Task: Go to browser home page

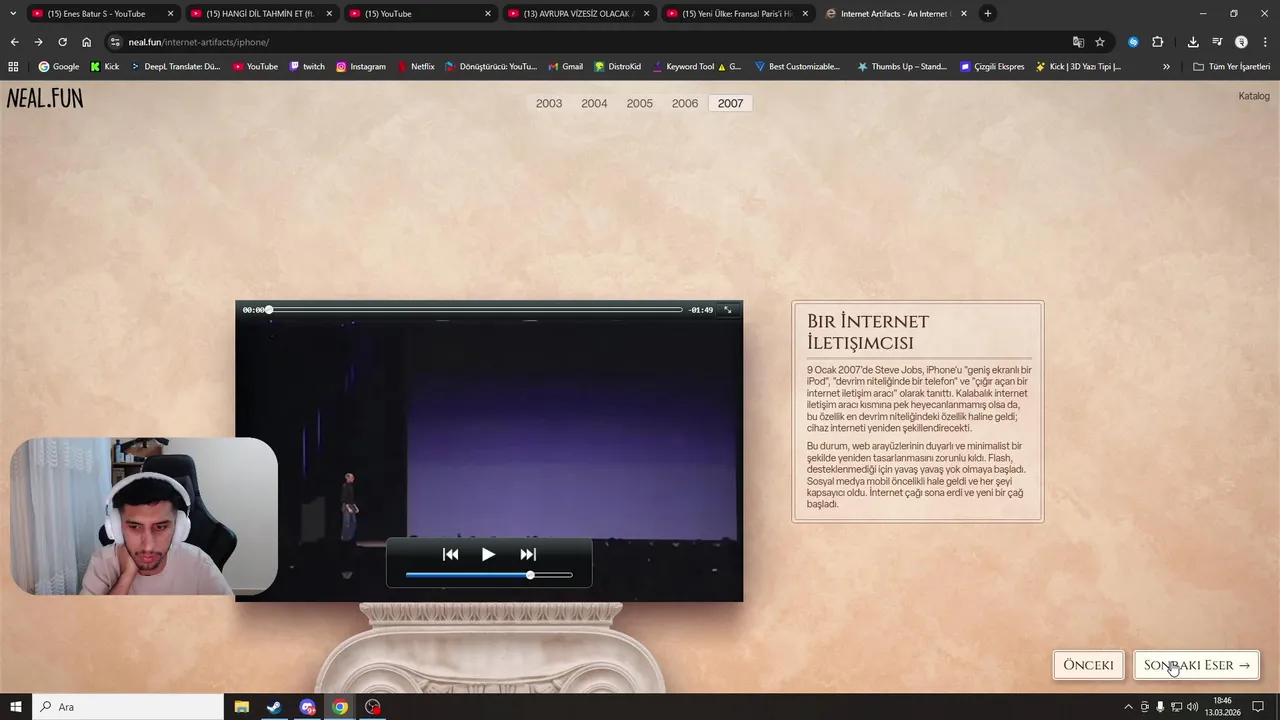Action: point(86,42)
